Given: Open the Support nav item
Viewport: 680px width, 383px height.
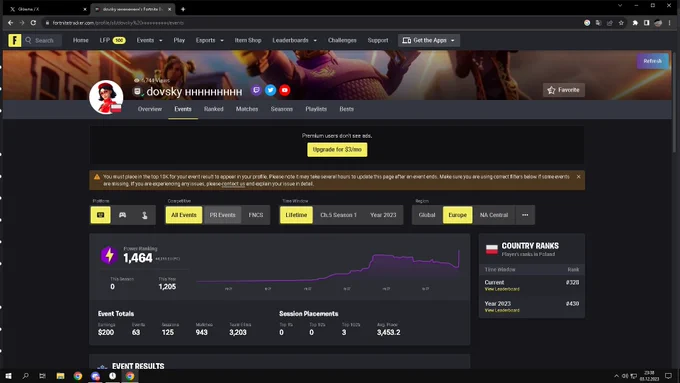Looking at the screenshot, I should (x=378, y=40).
